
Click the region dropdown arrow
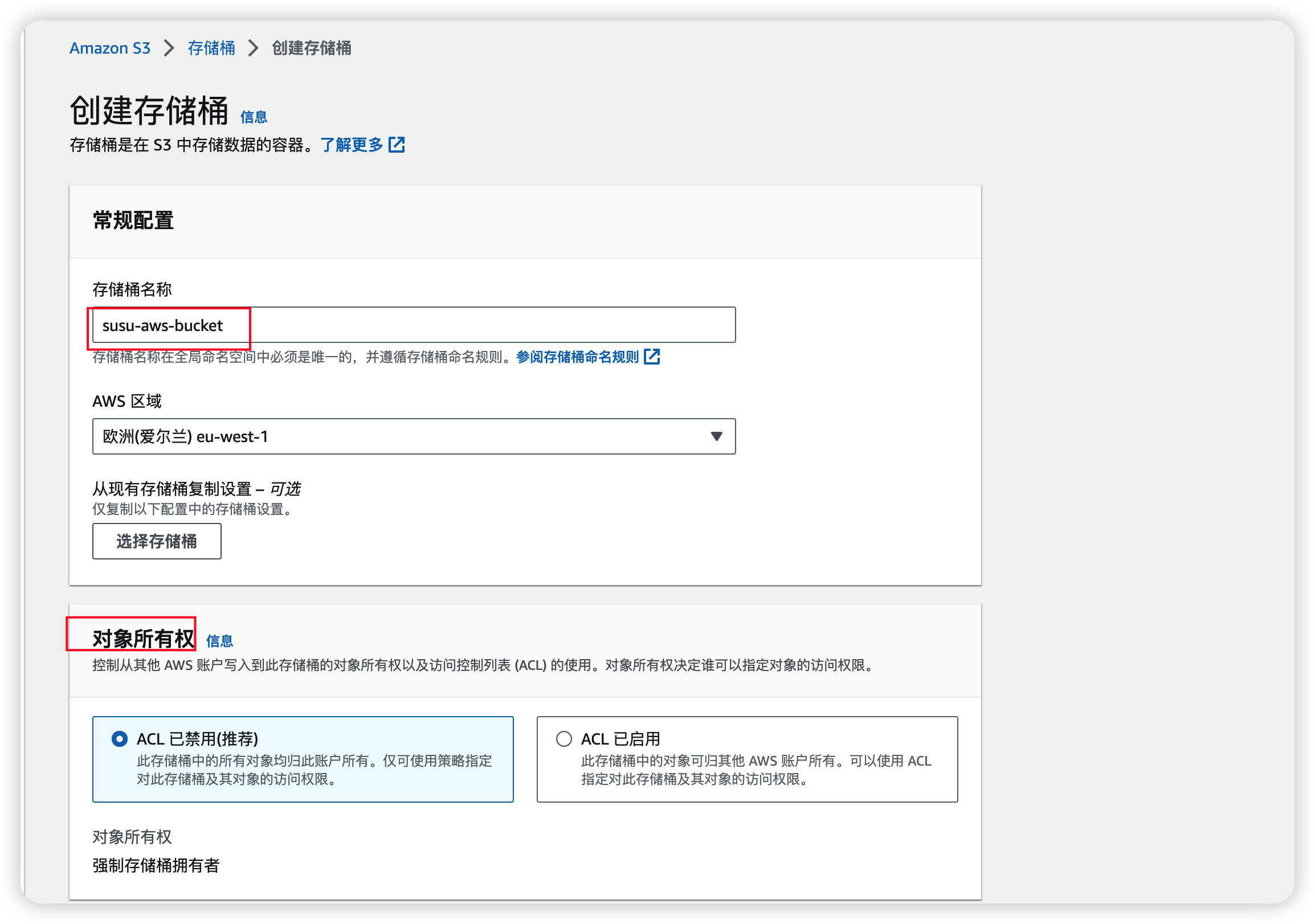[717, 437]
